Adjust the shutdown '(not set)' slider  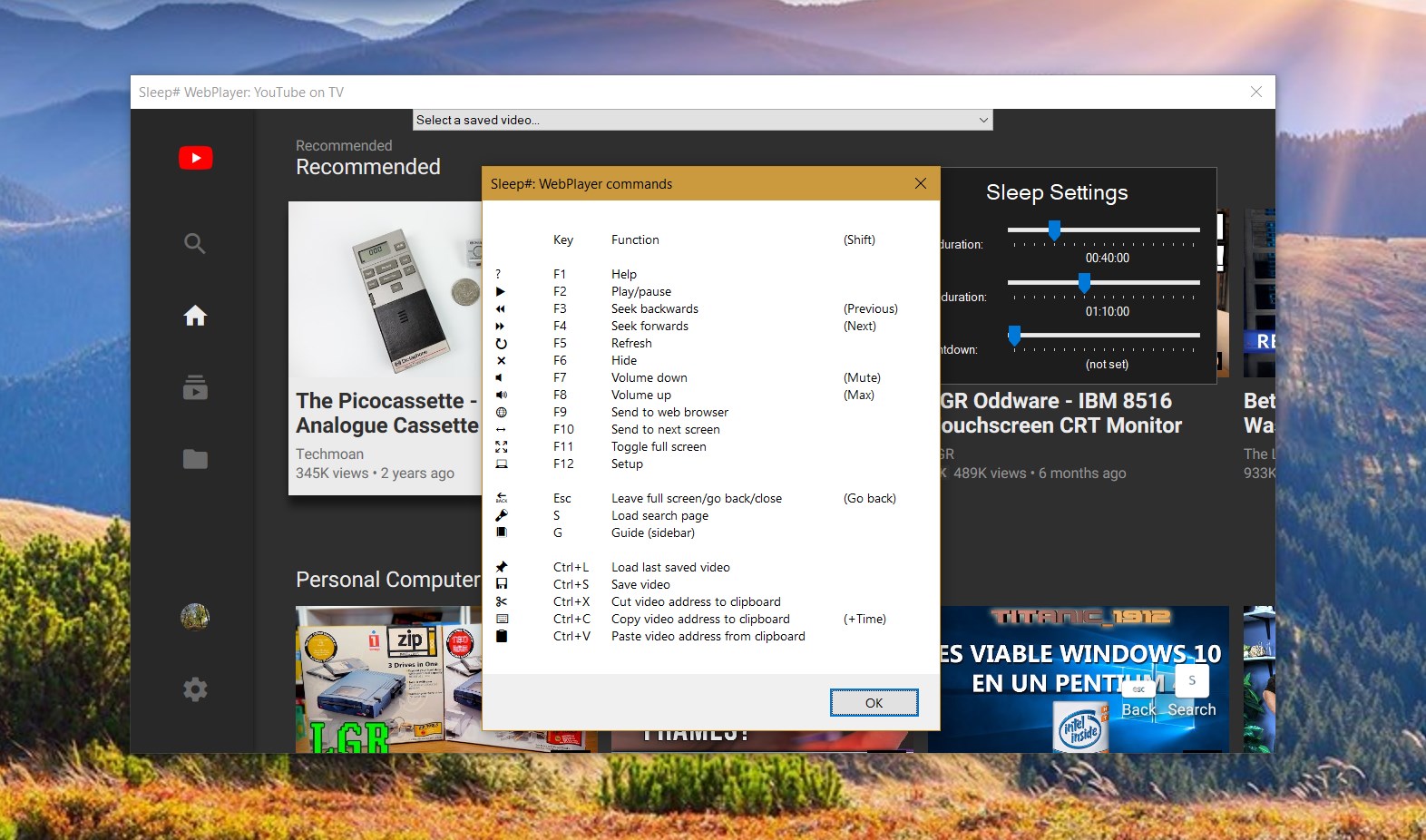click(x=1014, y=336)
